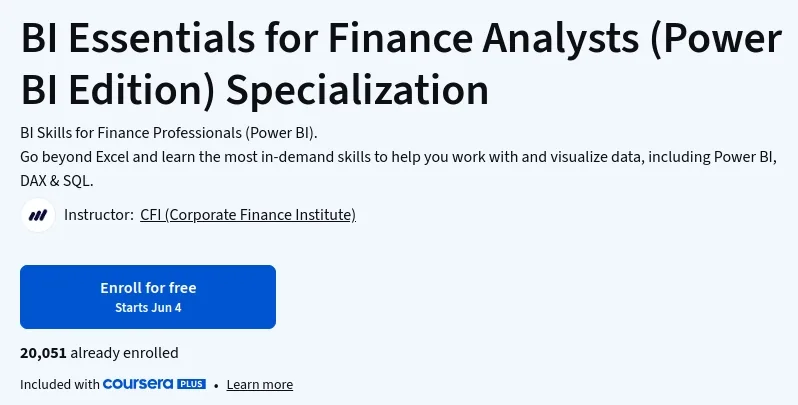Open the Learn more link
This screenshot has width=798, height=405.
tap(260, 385)
